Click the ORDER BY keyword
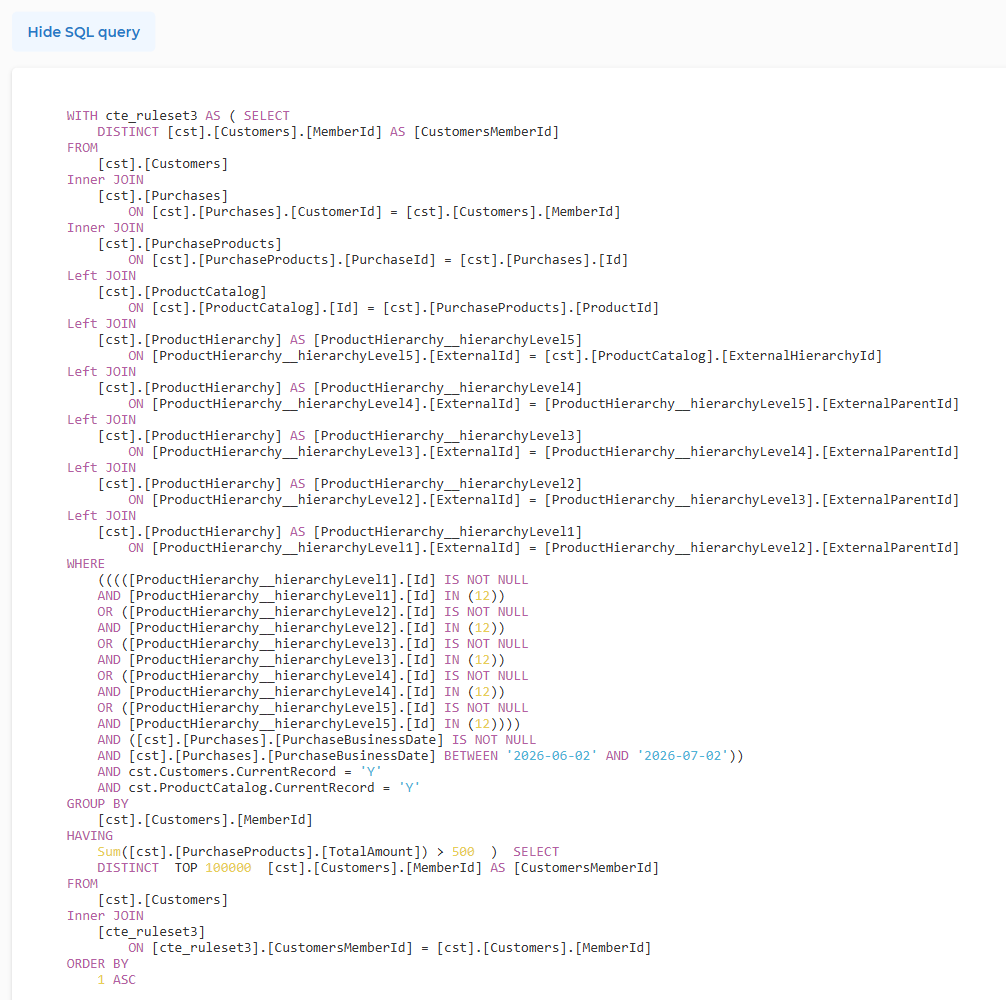Screen dimensions: 1006x1000 tap(98, 964)
